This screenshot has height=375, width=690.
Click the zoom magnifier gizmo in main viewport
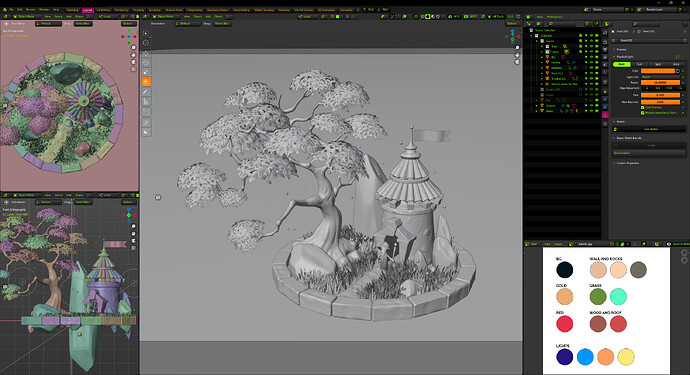(x=518, y=48)
